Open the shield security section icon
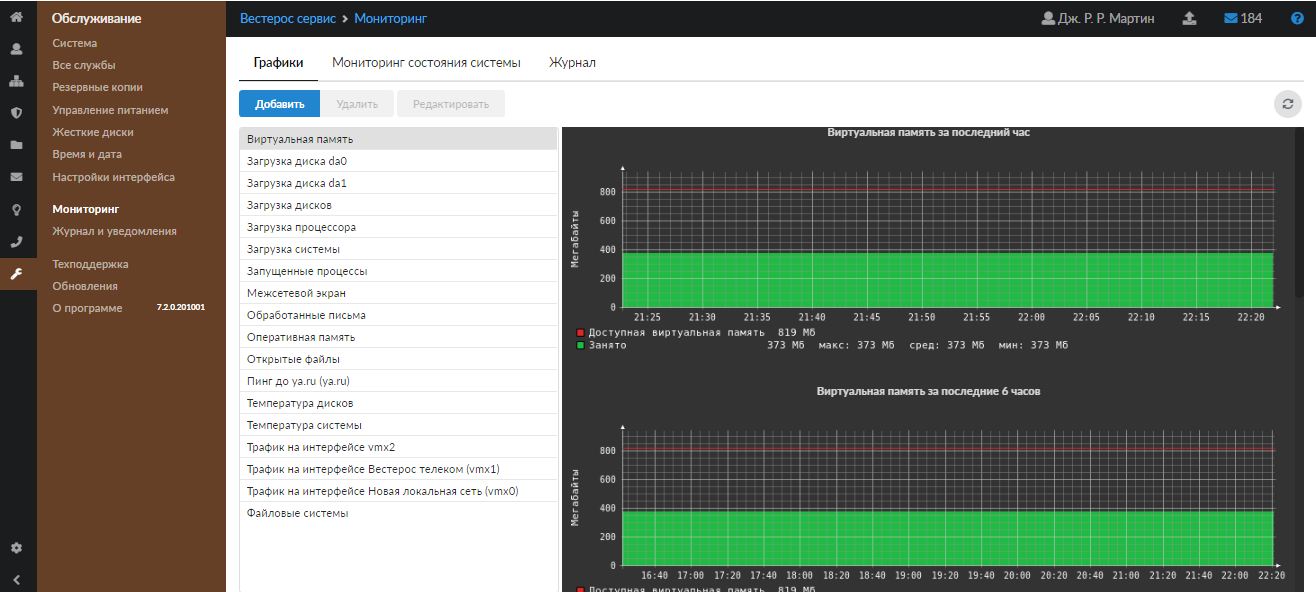The width and height of the screenshot is (1316, 592). coord(16,113)
